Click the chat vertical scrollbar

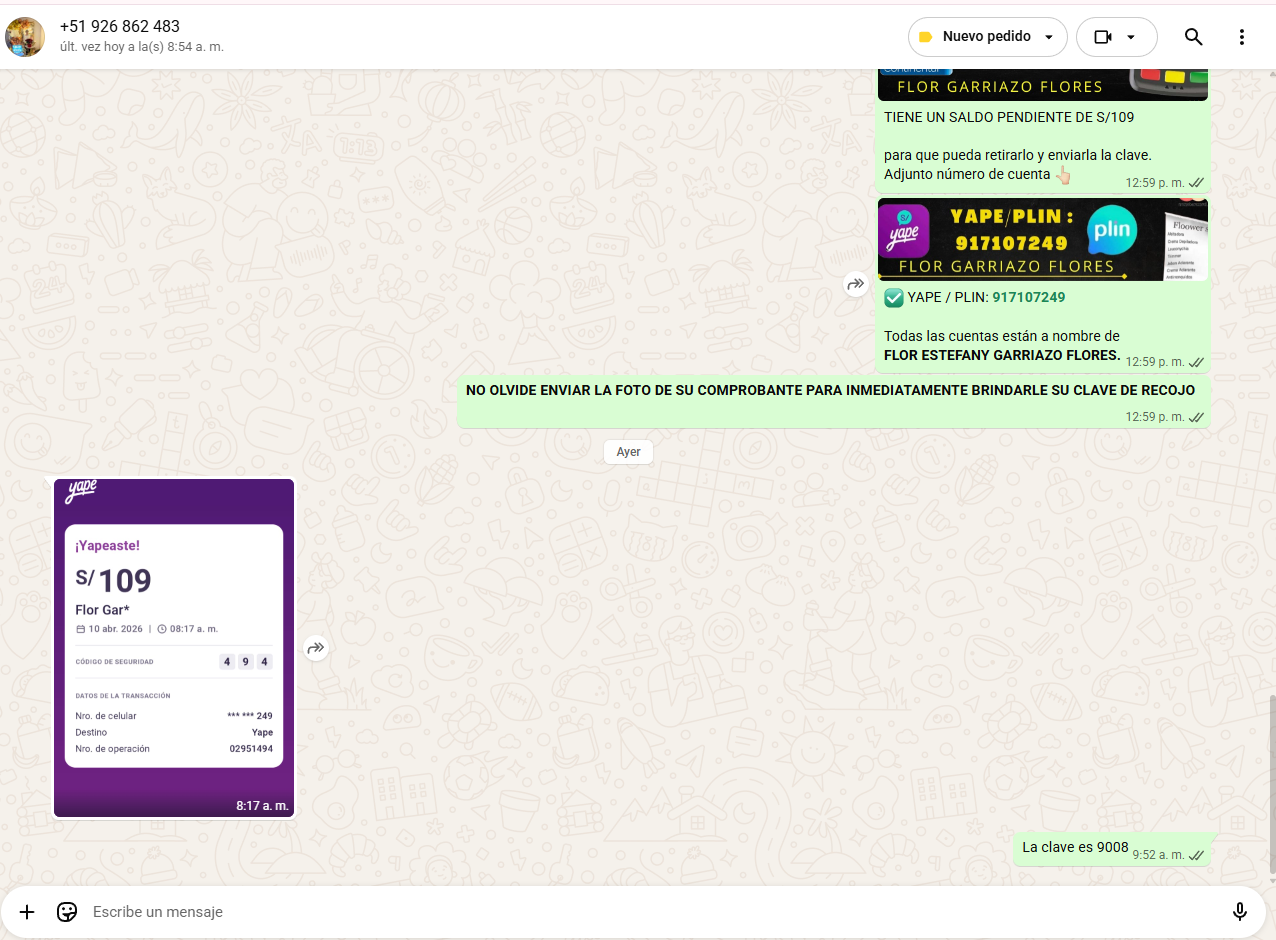pyautogui.click(x=1271, y=780)
